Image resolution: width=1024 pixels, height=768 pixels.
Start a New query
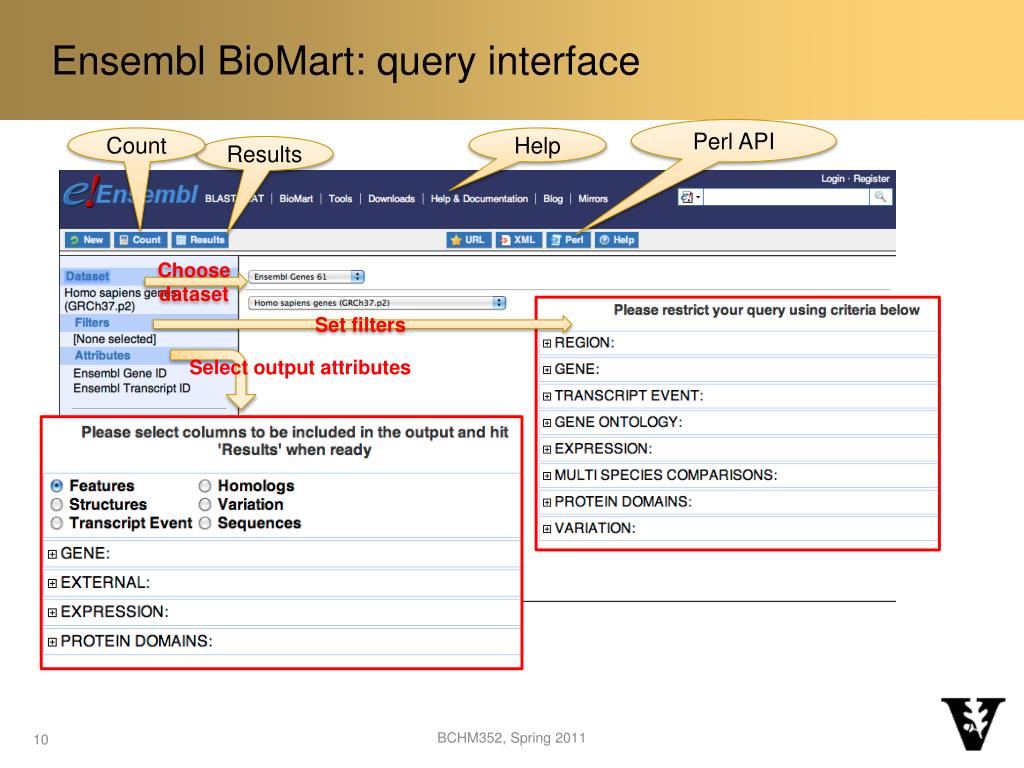87,240
